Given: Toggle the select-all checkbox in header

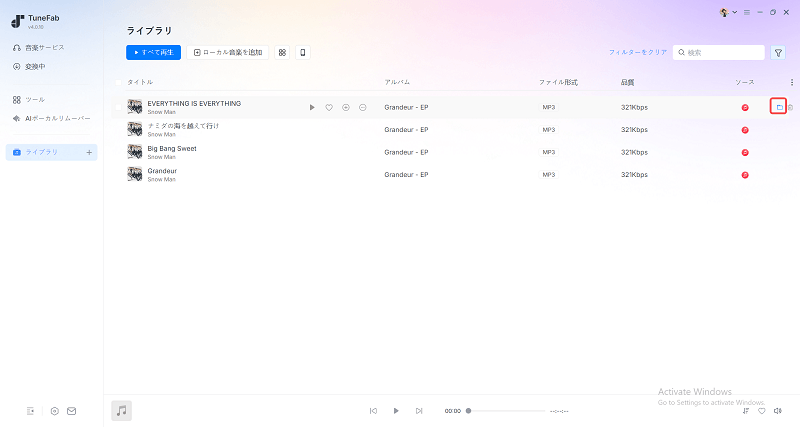Looking at the screenshot, I should (118, 82).
